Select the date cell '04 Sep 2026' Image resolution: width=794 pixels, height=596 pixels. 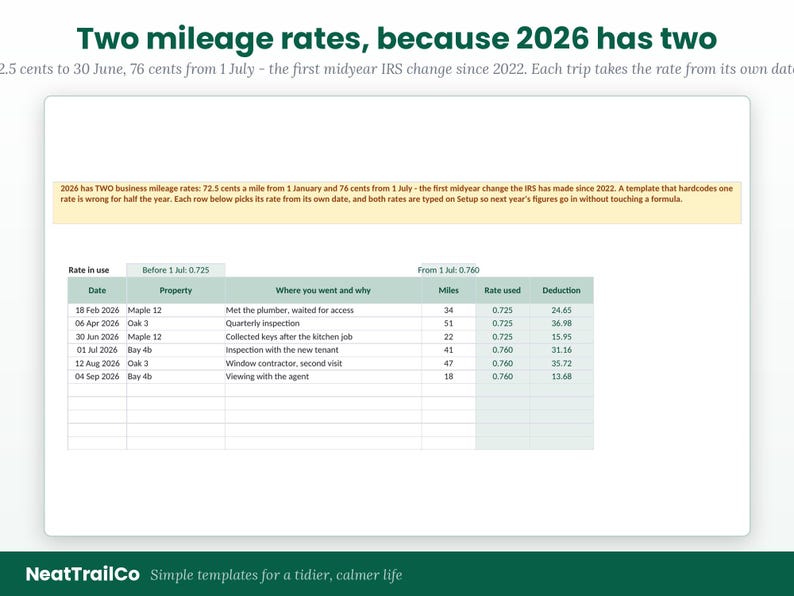[x=97, y=376]
